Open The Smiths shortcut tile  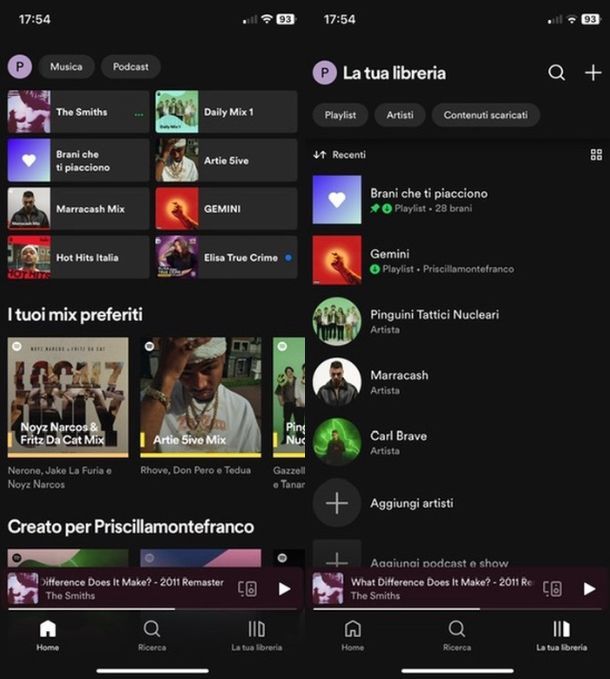pyautogui.click(x=78, y=112)
